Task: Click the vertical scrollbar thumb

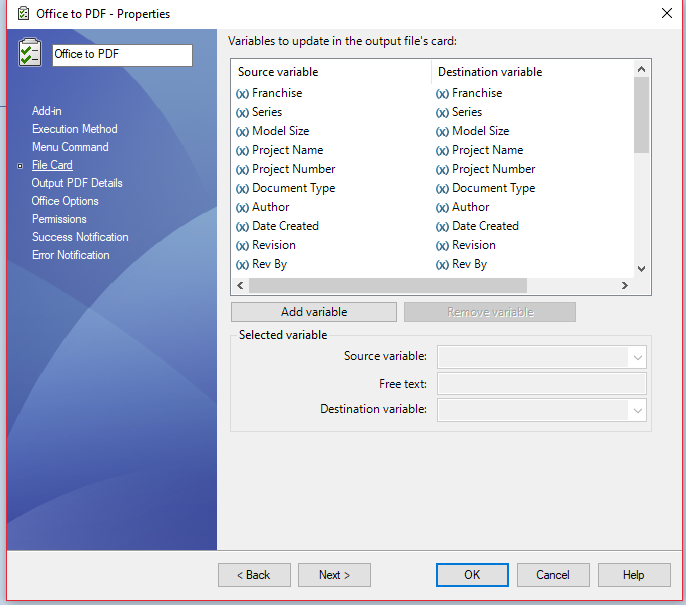Action: pyautogui.click(x=641, y=115)
